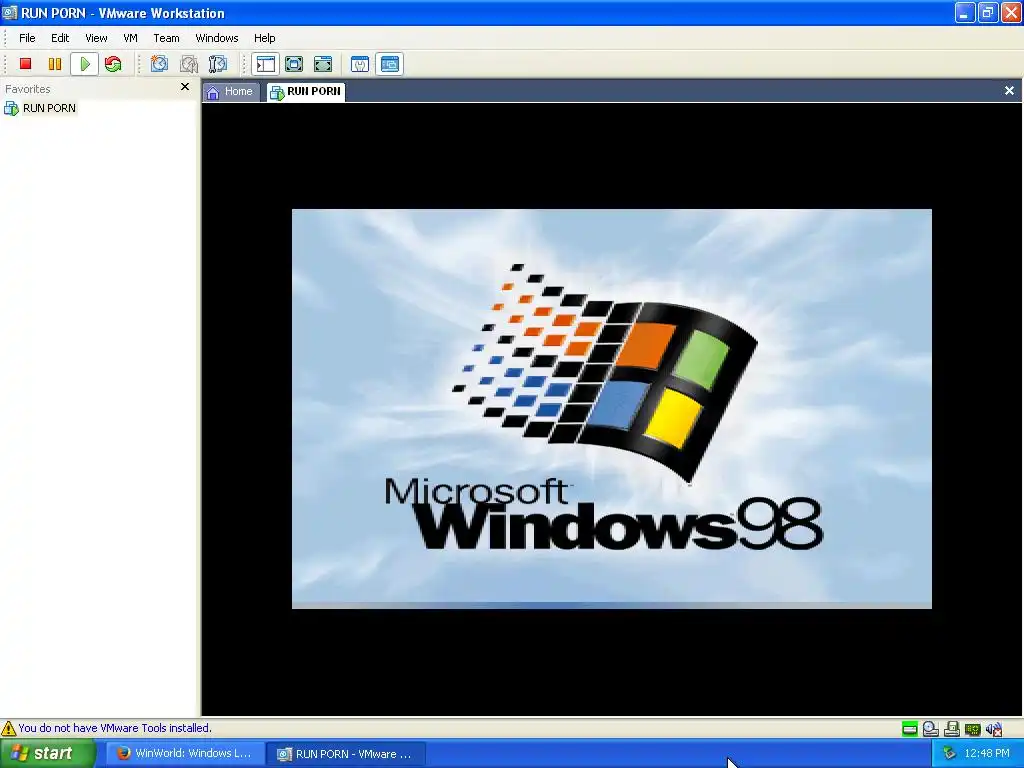
Task: Click the network adapter status icon
Action: point(972,729)
